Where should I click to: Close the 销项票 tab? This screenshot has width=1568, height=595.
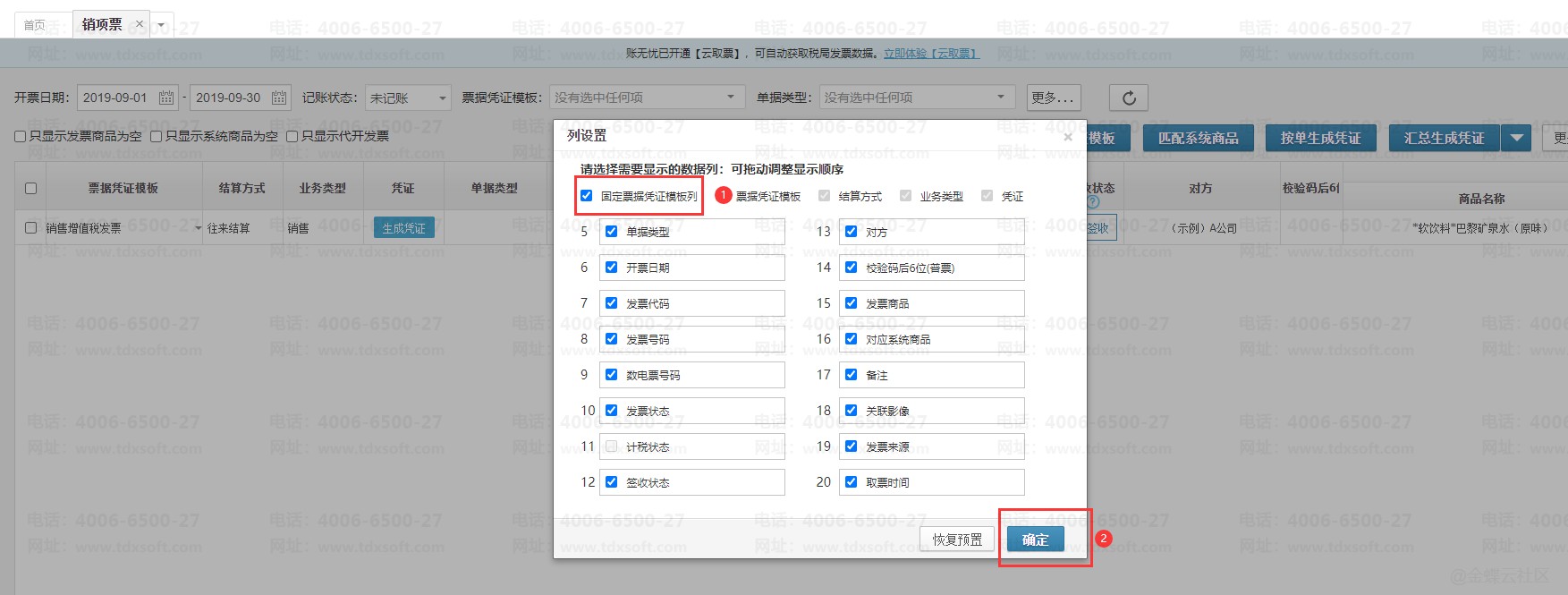tap(140, 24)
